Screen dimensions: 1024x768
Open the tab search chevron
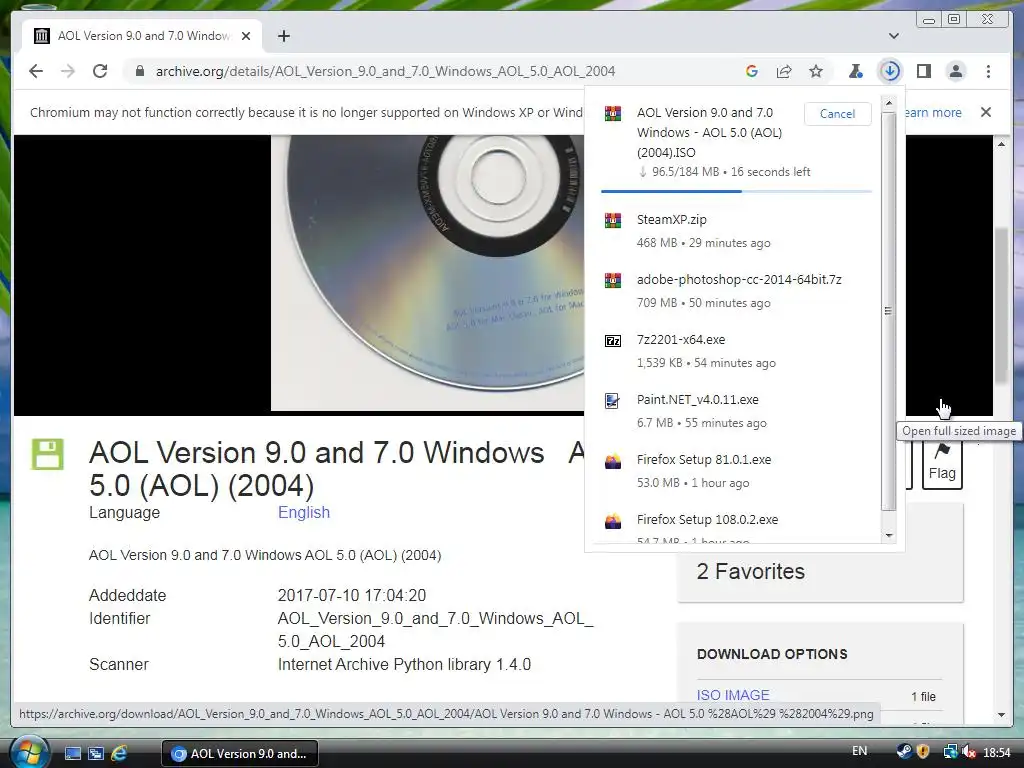click(x=894, y=36)
